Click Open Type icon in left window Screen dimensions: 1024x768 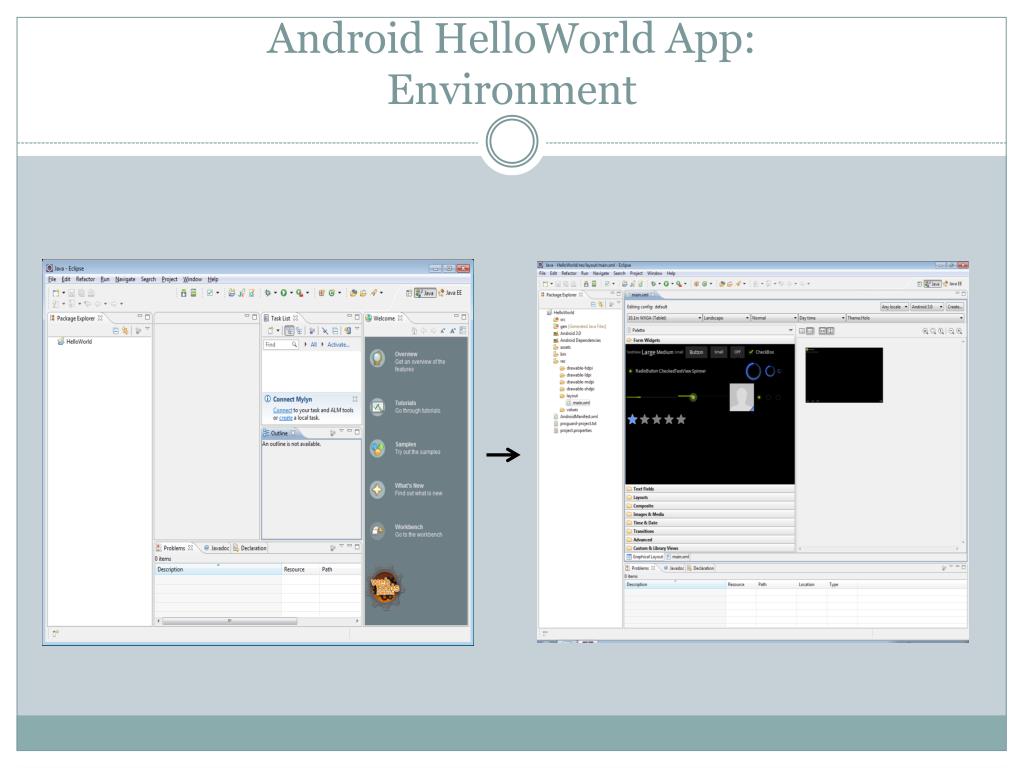tap(353, 293)
